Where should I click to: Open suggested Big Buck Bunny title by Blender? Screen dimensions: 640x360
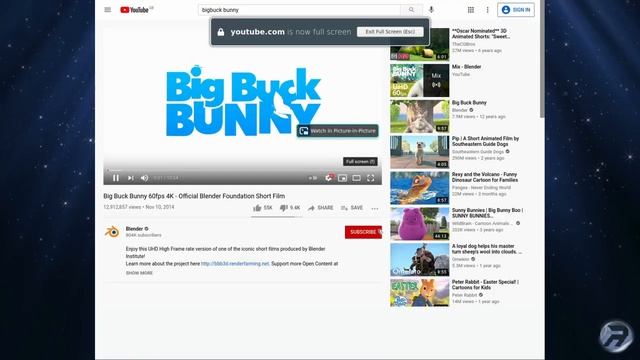[x=469, y=103]
